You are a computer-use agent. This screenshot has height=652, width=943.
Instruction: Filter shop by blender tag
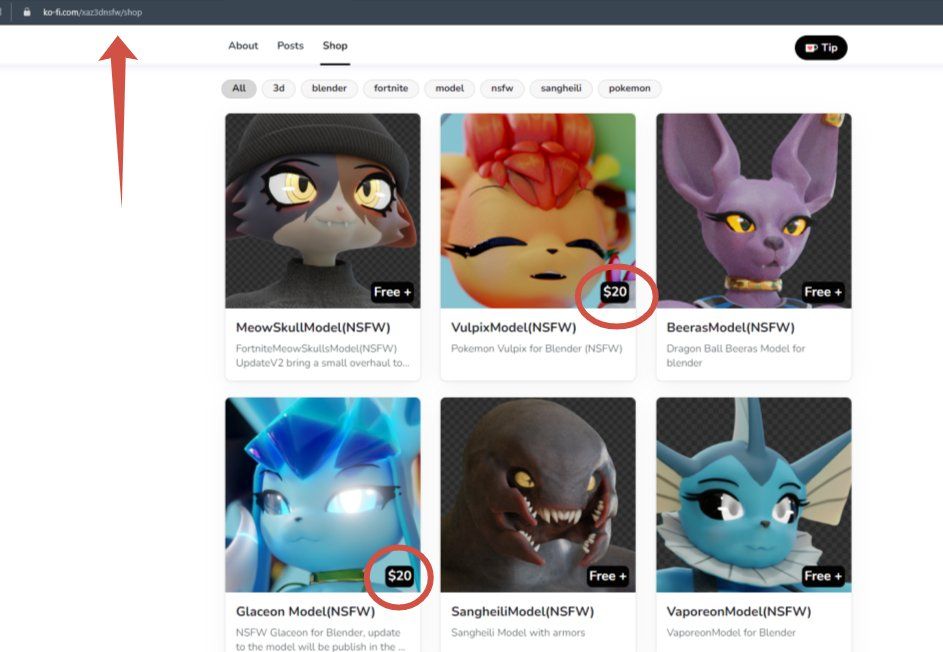329,88
